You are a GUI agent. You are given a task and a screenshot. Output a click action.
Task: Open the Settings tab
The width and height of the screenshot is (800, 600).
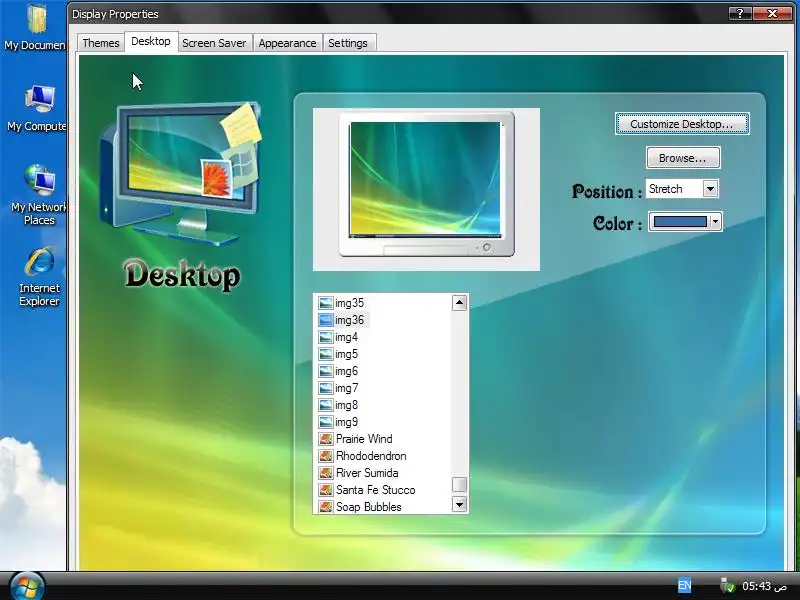point(348,43)
